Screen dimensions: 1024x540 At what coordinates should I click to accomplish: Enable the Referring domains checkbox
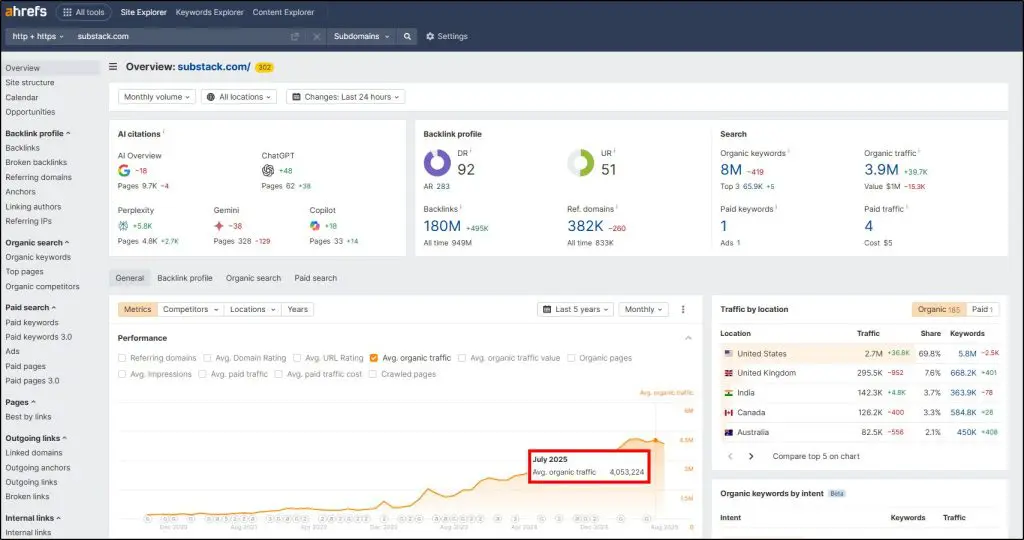tap(122, 358)
